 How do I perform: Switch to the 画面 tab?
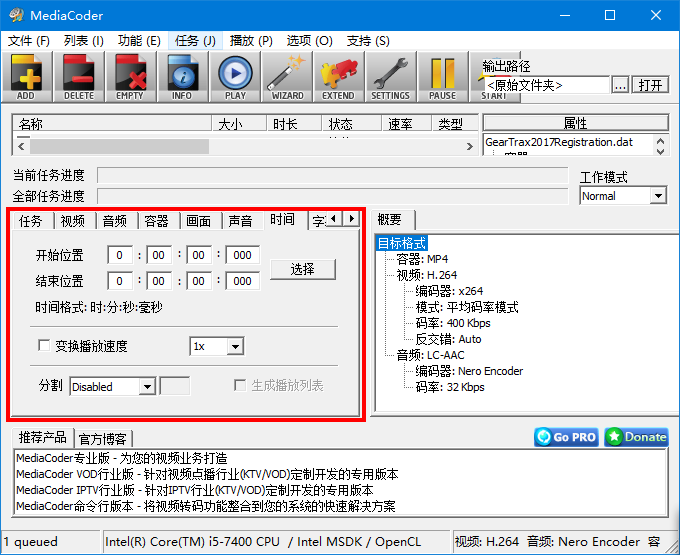199,221
